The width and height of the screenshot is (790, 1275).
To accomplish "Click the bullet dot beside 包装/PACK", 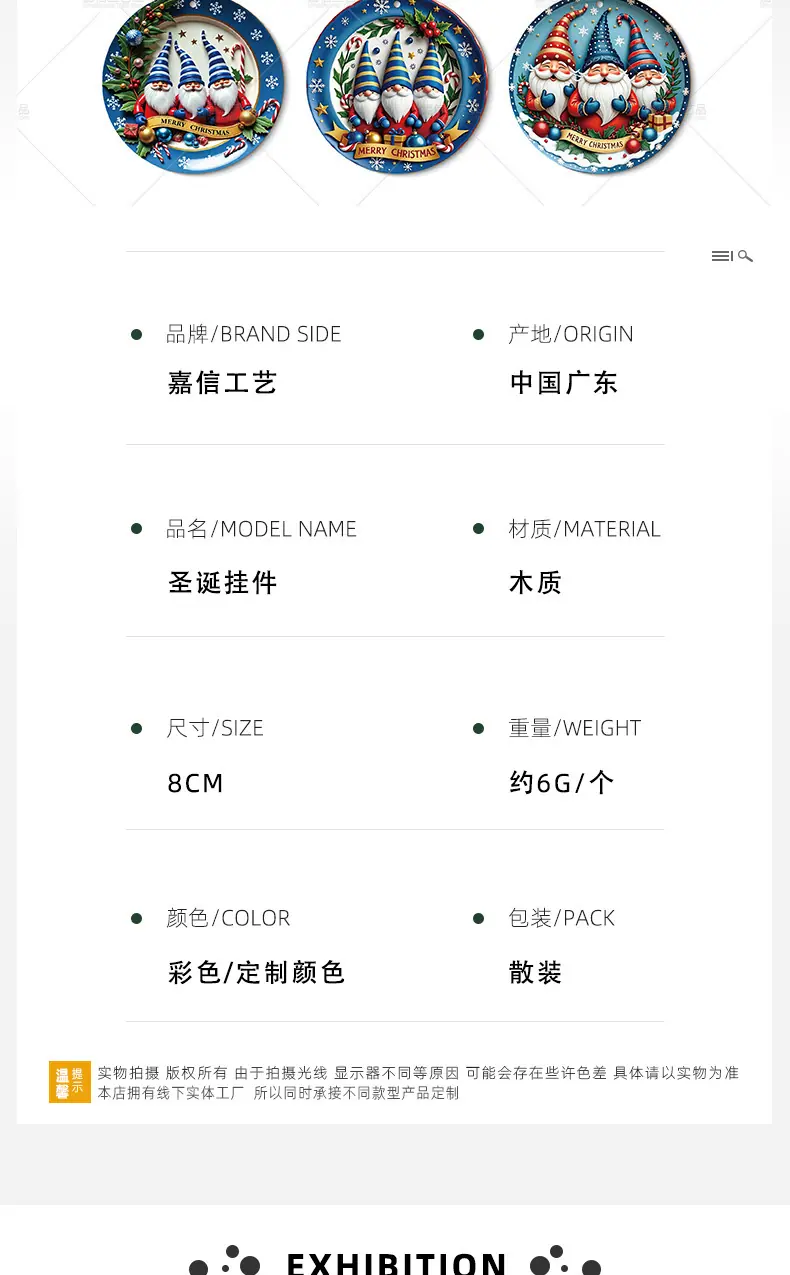I will [x=478, y=918].
